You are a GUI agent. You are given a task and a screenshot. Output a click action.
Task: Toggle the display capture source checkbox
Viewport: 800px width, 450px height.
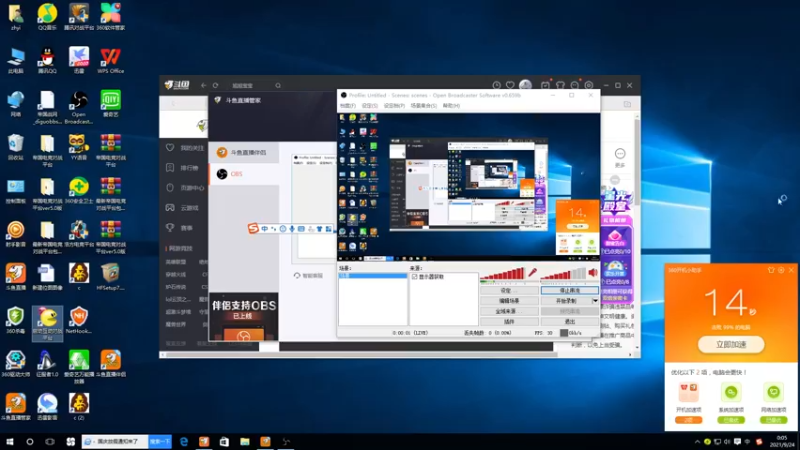pos(415,277)
